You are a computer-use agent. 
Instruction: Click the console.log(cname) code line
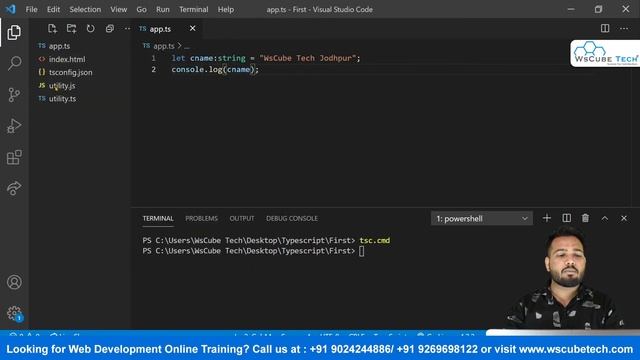point(215,69)
